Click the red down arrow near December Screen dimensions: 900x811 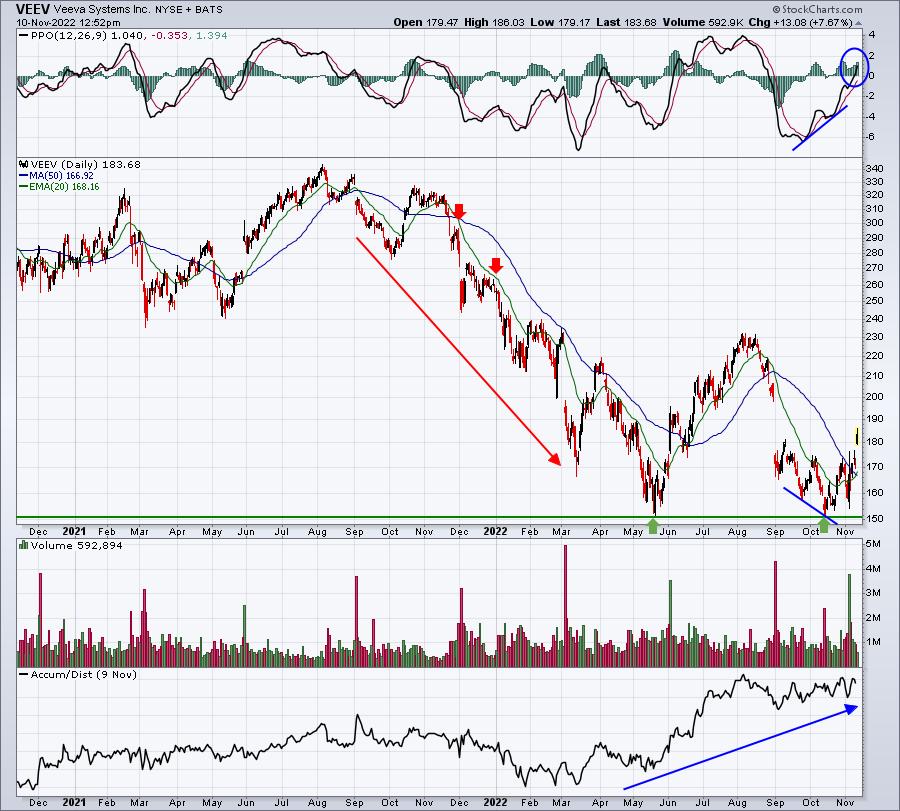click(x=459, y=211)
